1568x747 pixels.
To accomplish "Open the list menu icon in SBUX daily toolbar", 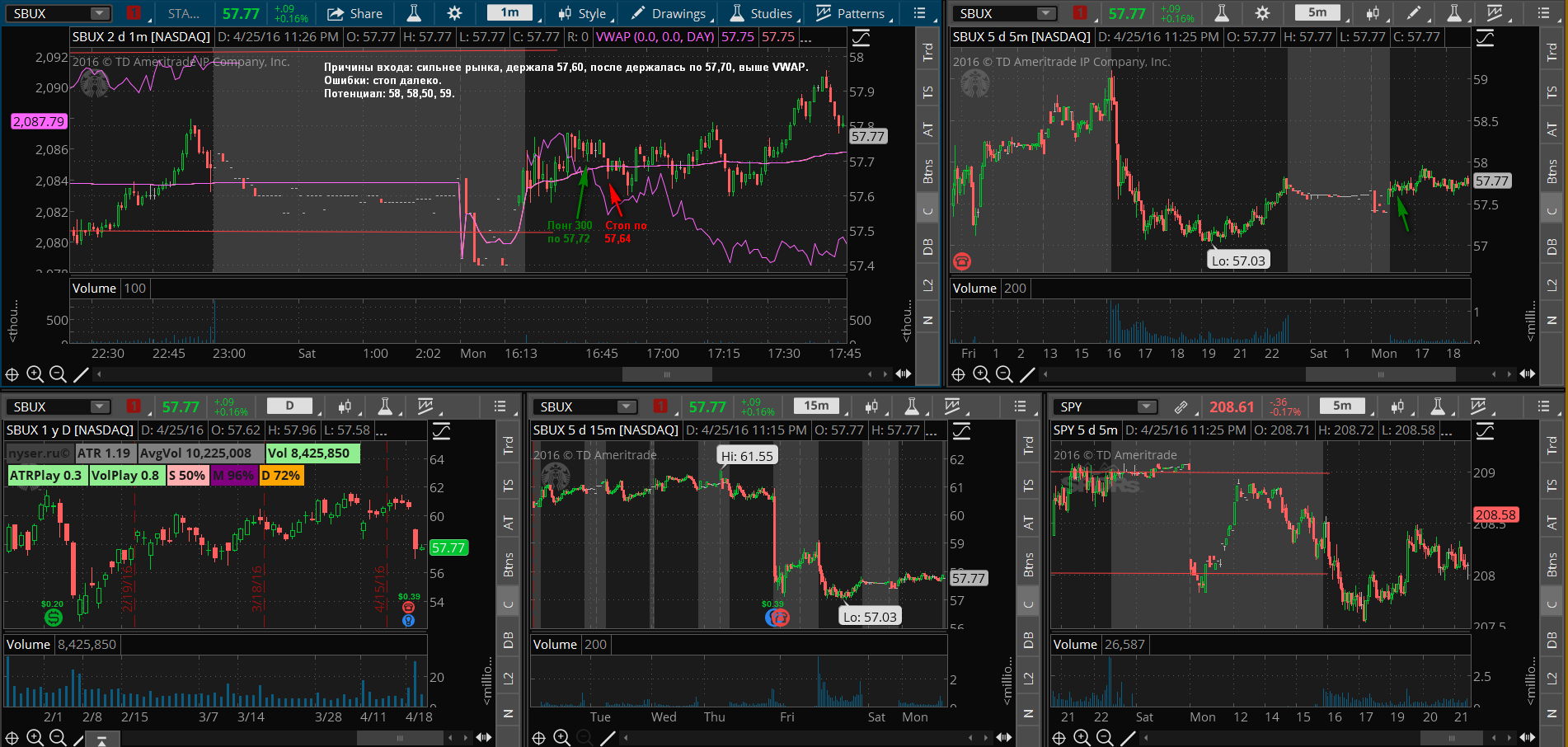I will point(500,406).
